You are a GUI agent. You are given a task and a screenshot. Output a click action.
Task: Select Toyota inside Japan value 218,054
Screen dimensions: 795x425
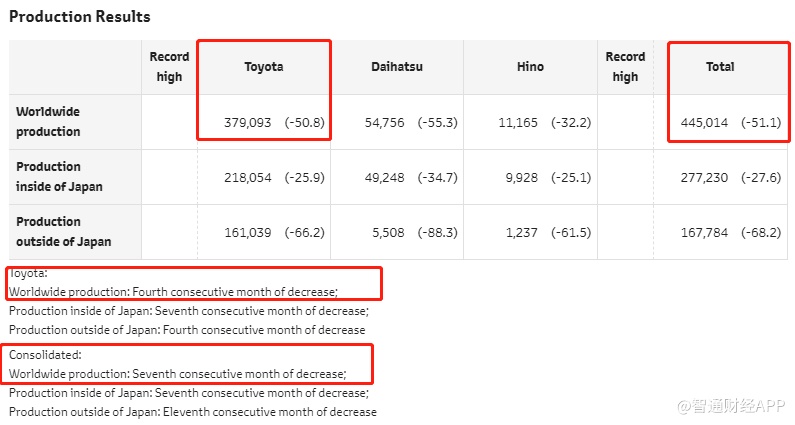(x=248, y=178)
